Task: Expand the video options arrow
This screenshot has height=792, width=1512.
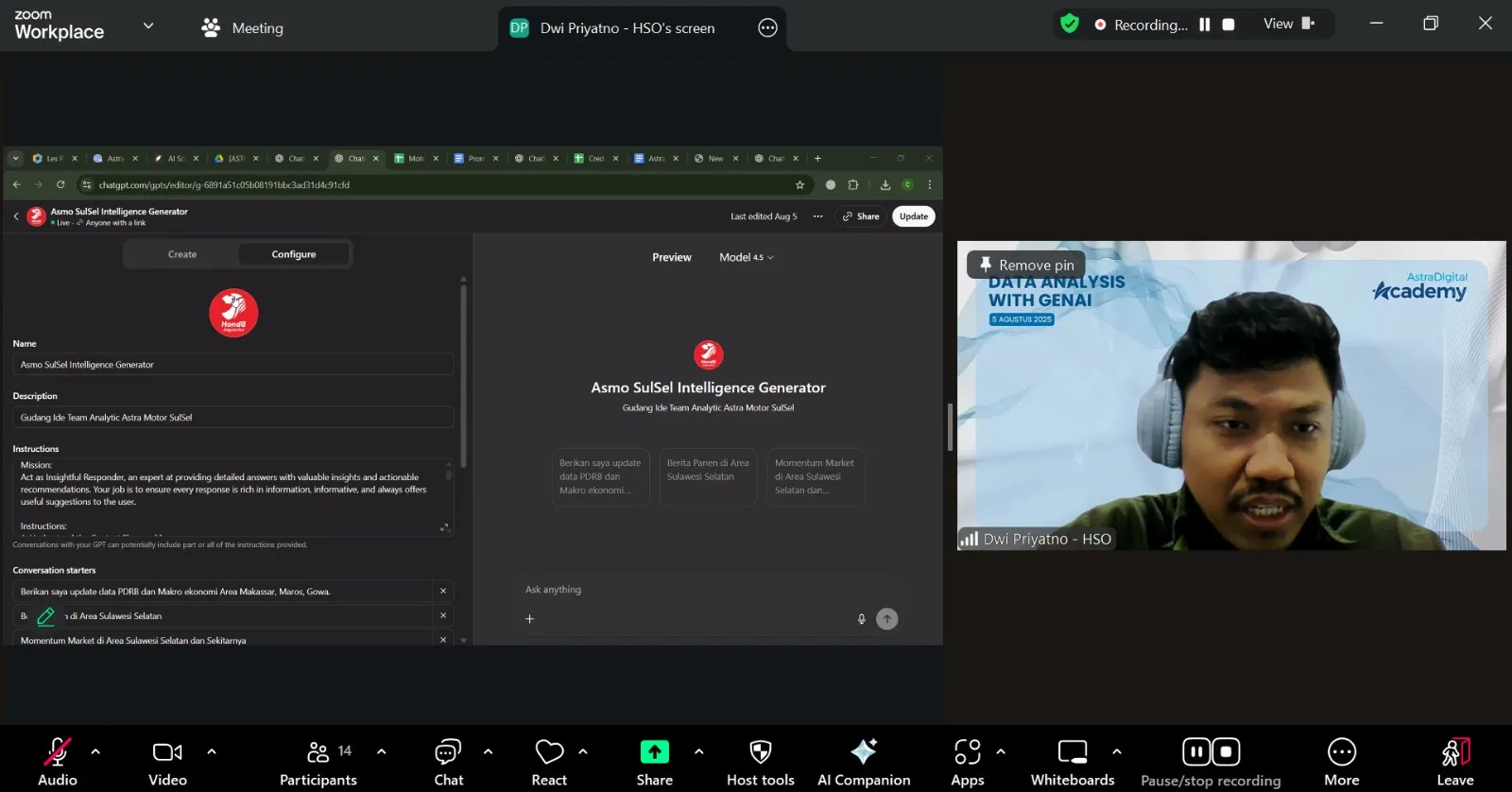Action: coord(212,752)
